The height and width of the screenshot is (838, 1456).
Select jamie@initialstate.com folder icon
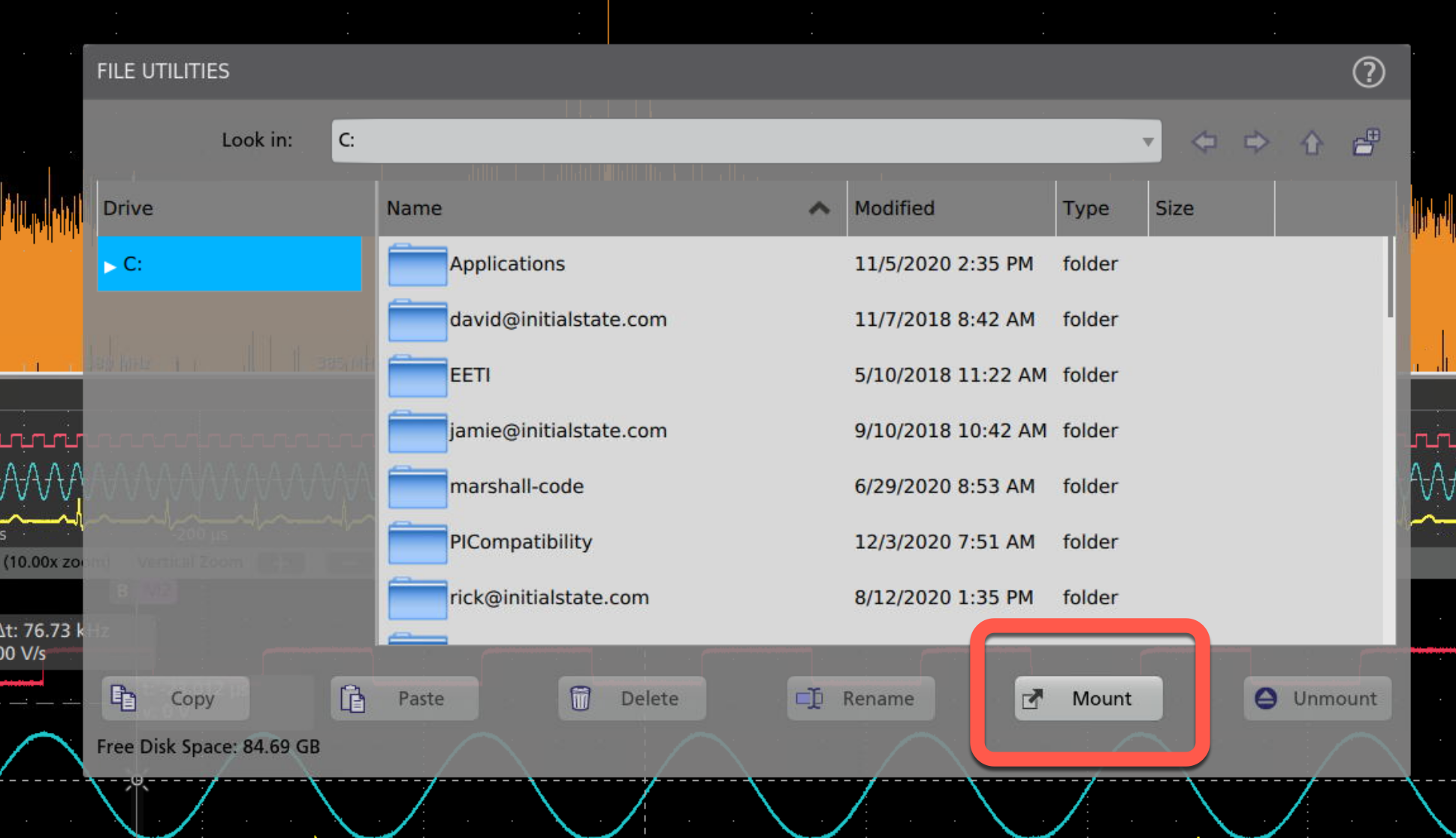pos(418,431)
